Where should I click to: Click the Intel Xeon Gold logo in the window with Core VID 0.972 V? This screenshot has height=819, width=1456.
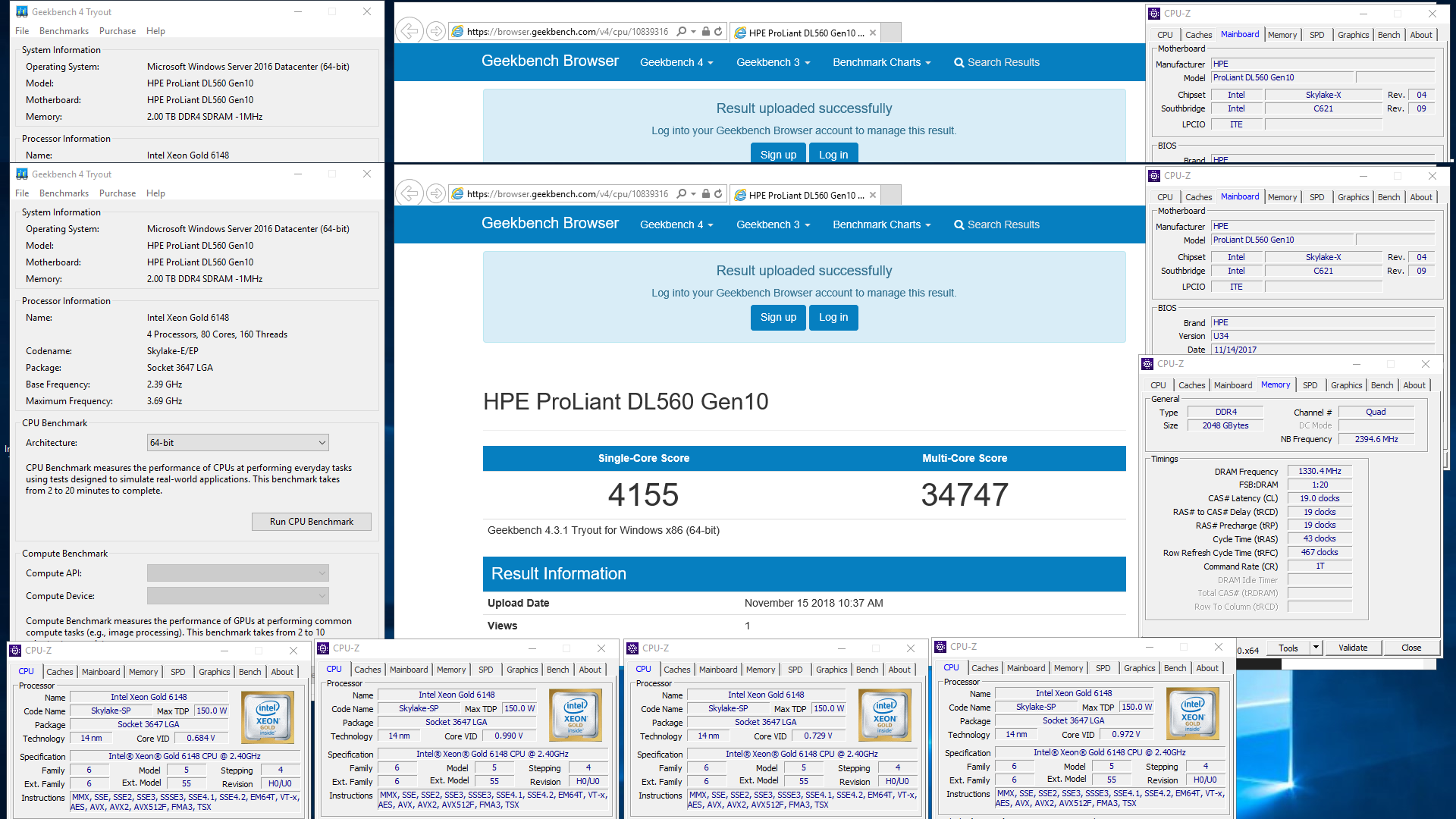[1193, 714]
